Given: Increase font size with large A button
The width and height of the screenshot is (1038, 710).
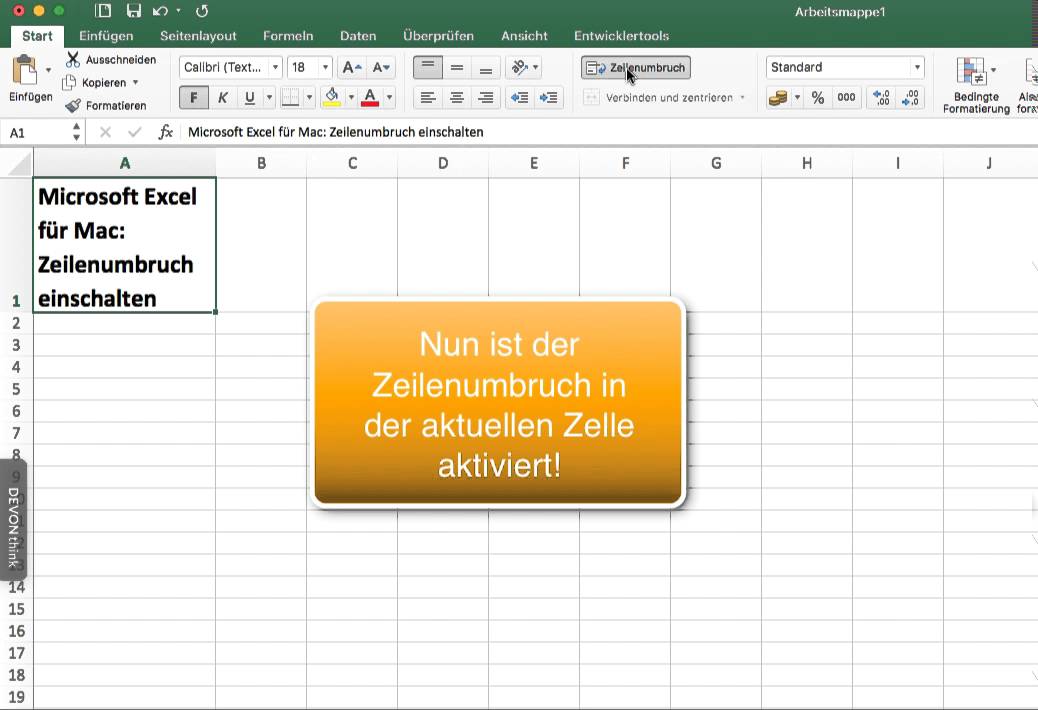Looking at the screenshot, I should (351, 67).
